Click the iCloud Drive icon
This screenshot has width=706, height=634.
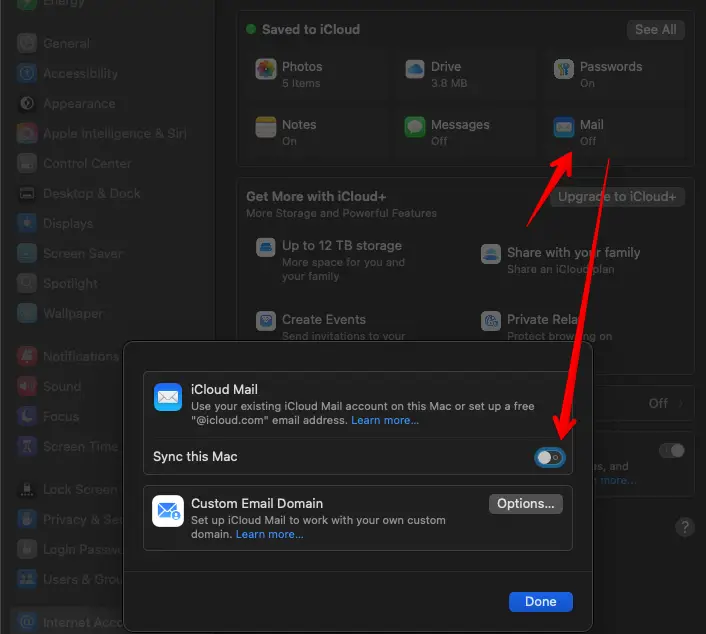[415, 69]
